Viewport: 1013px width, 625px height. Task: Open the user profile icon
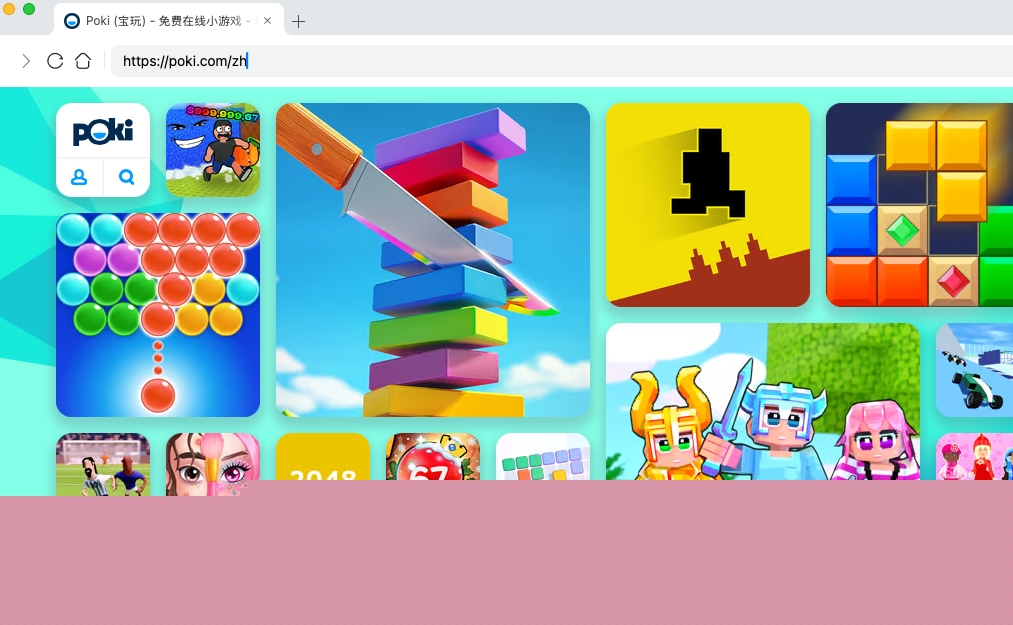point(79,177)
